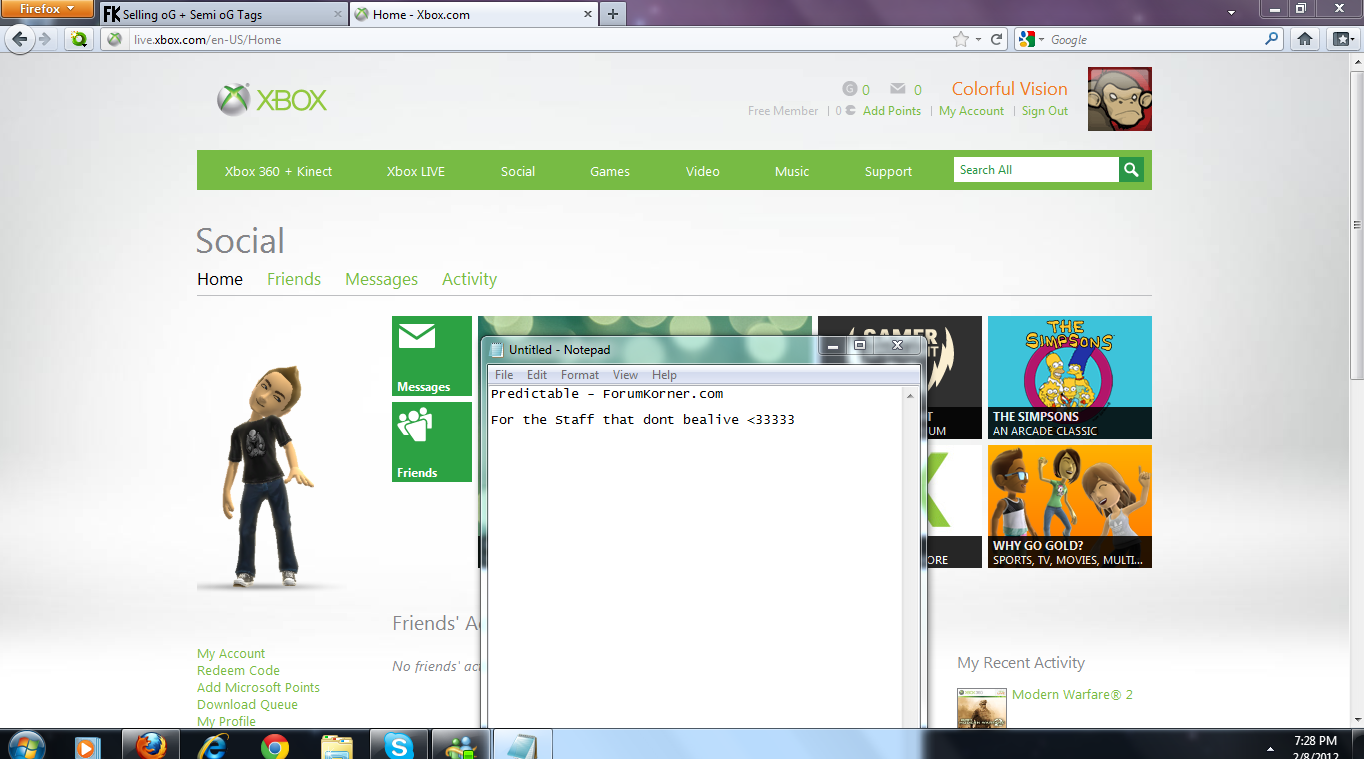This screenshot has width=1364, height=759.
Task: Open Windows Live Messenger on taskbar
Action: [461, 745]
